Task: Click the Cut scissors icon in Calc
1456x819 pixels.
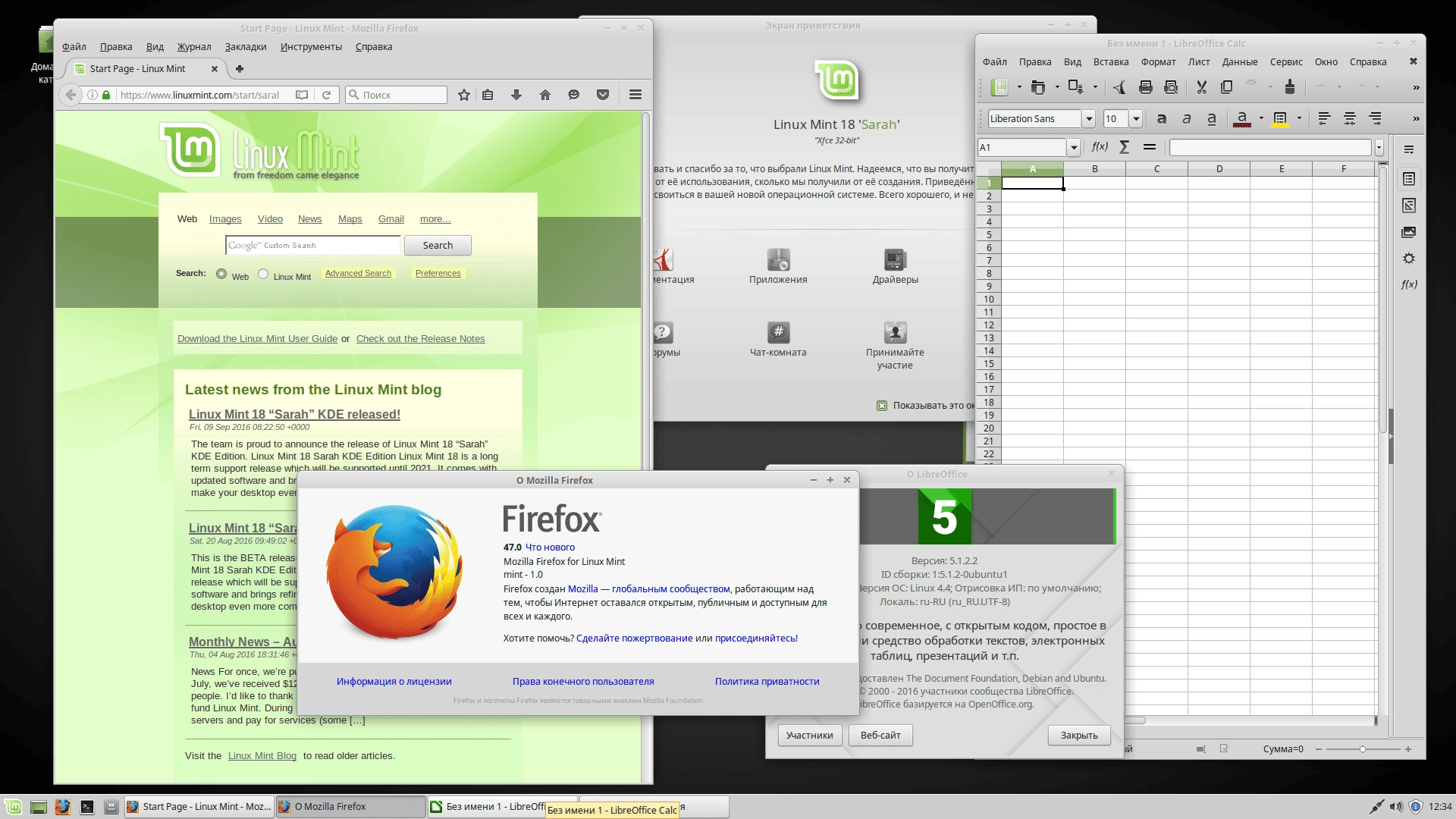Action: [1201, 87]
